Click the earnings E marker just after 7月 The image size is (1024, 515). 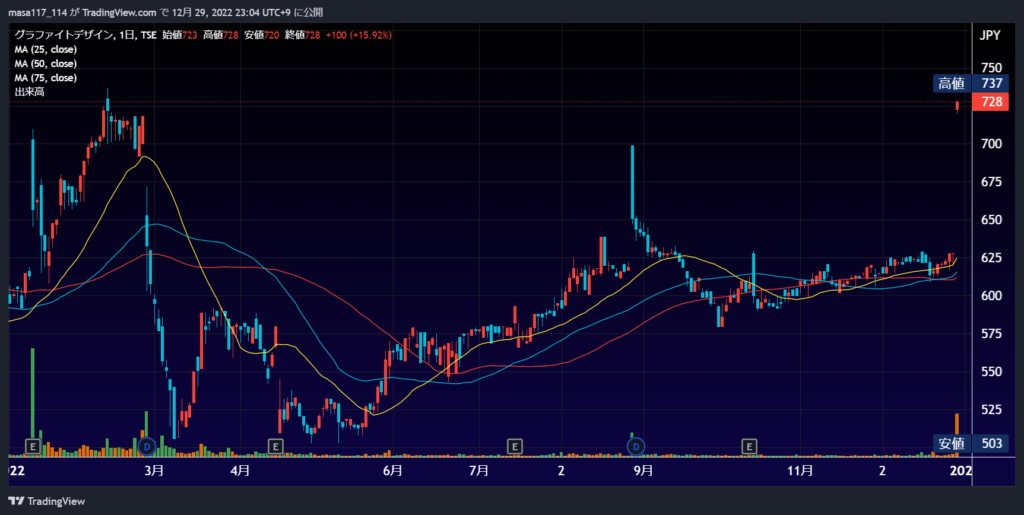pyautogui.click(x=515, y=446)
